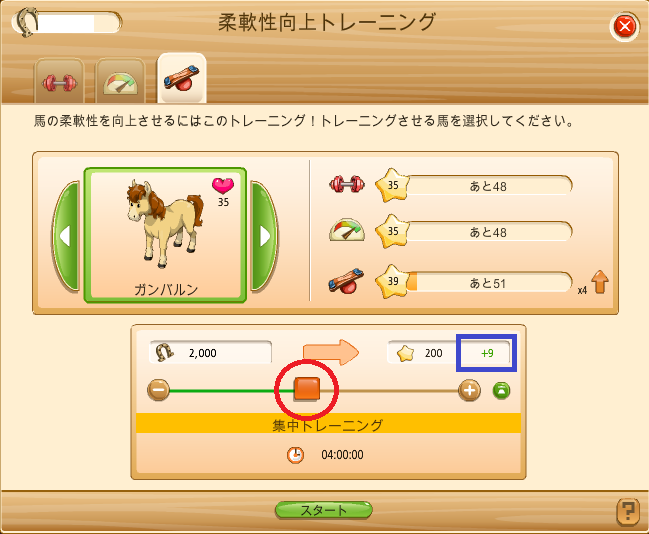Show the previous horse with left arrow

[x=66, y=236]
